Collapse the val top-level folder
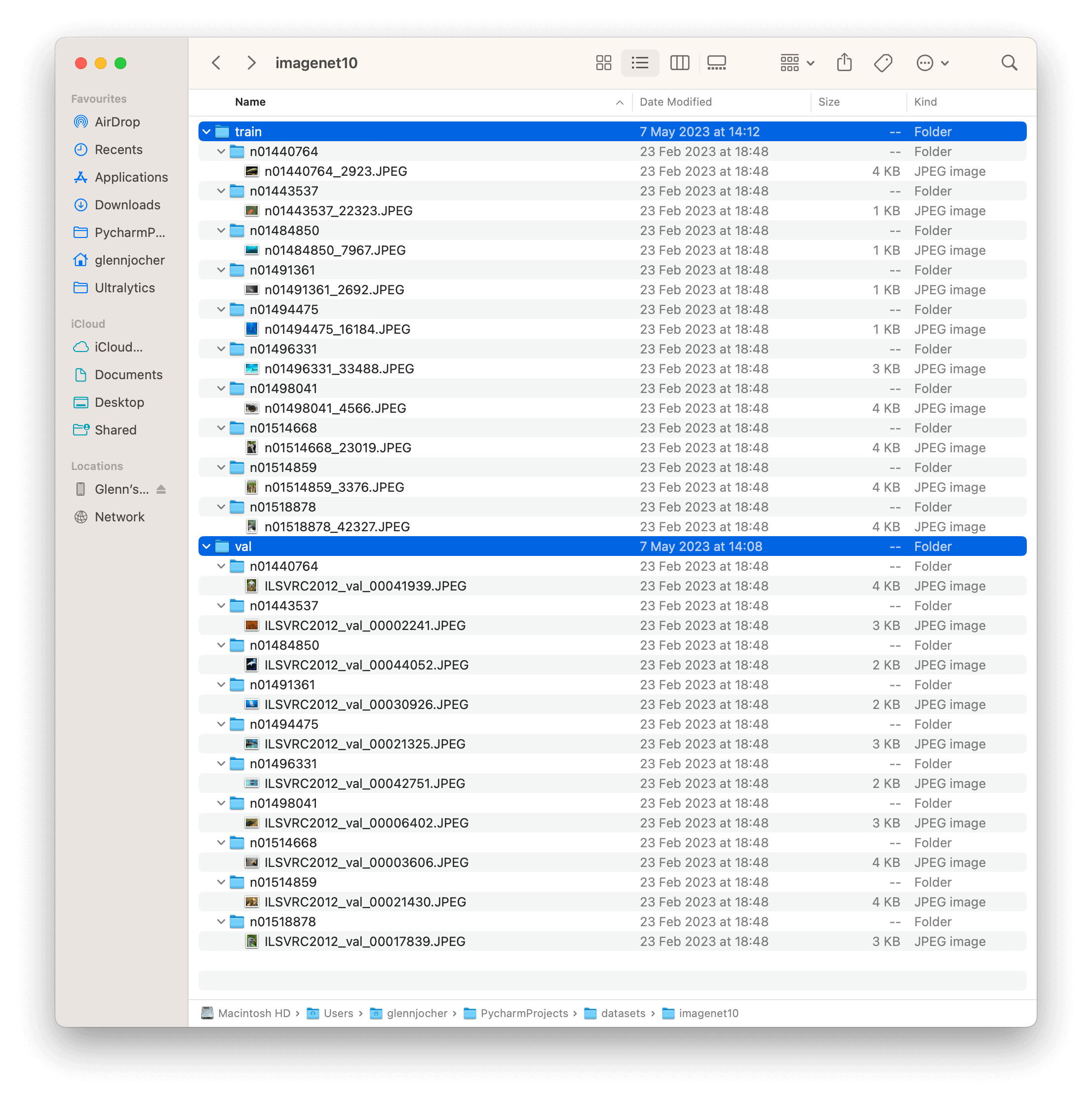This screenshot has height=1100, width=1092. point(206,545)
